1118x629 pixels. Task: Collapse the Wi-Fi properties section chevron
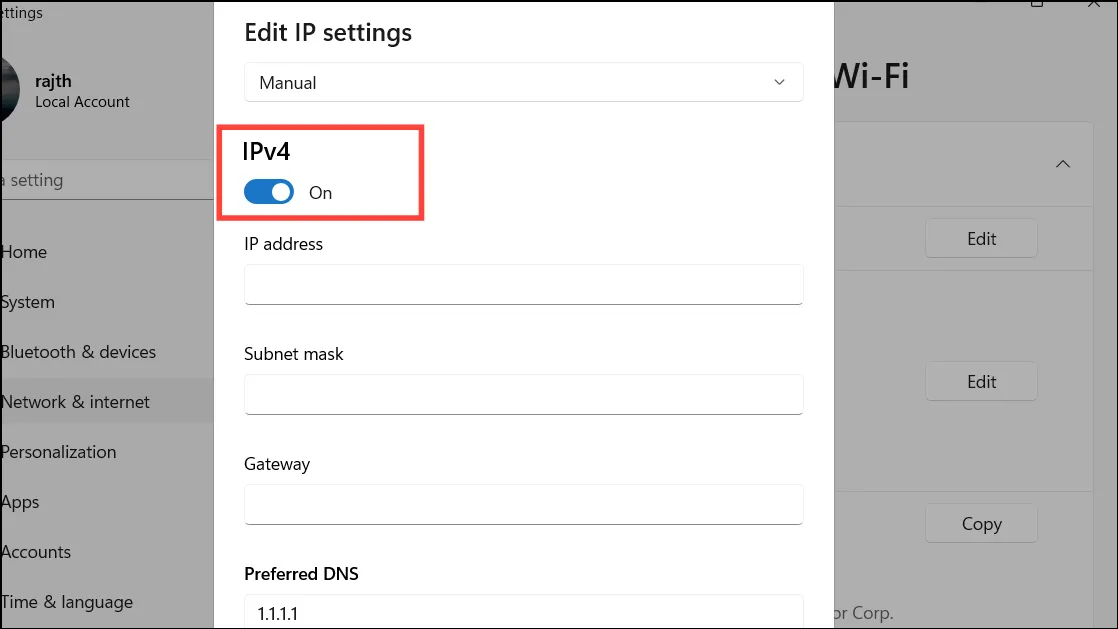click(1063, 164)
